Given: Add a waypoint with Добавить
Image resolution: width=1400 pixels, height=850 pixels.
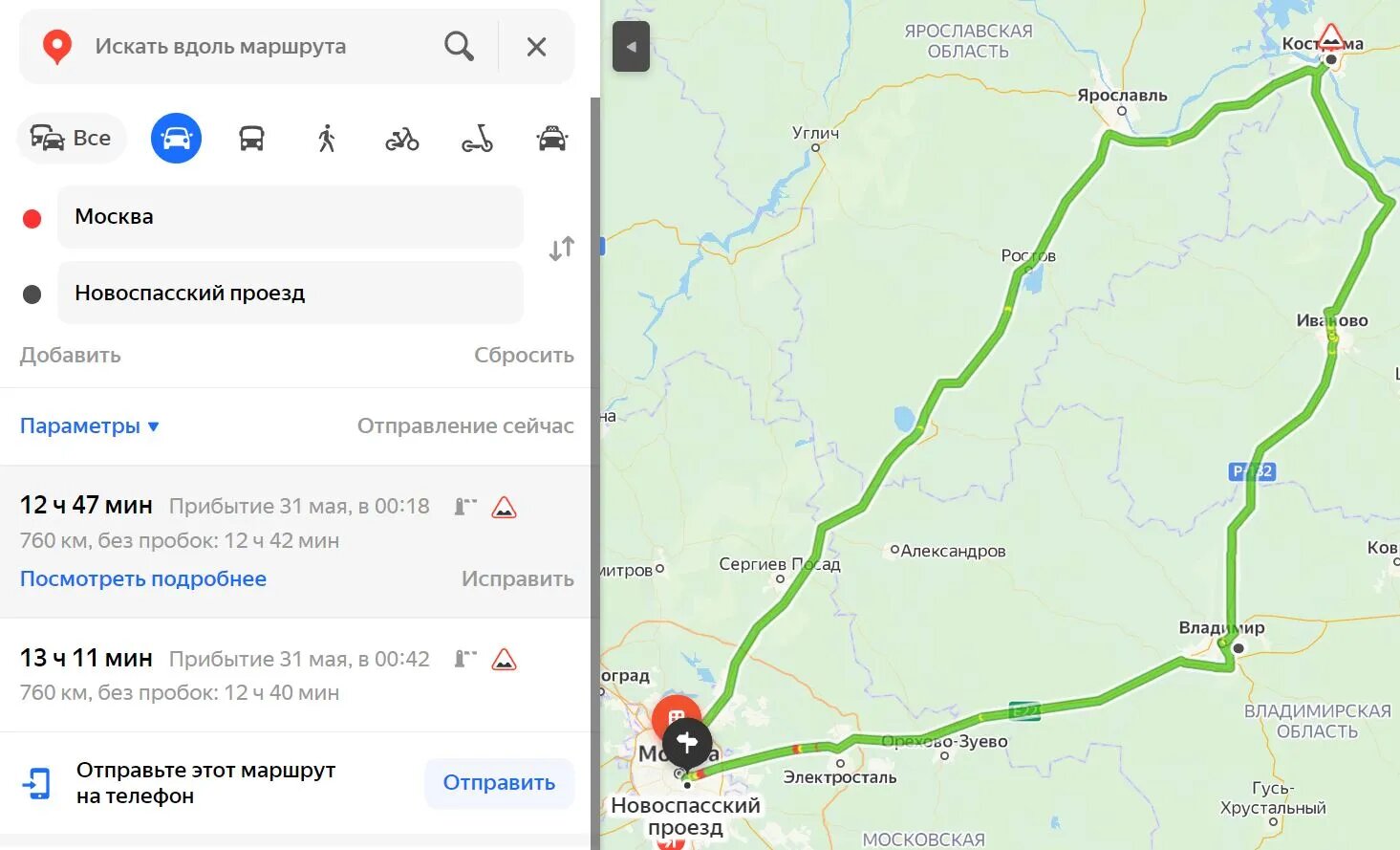Looking at the screenshot, I should click(x=71, y=355).
